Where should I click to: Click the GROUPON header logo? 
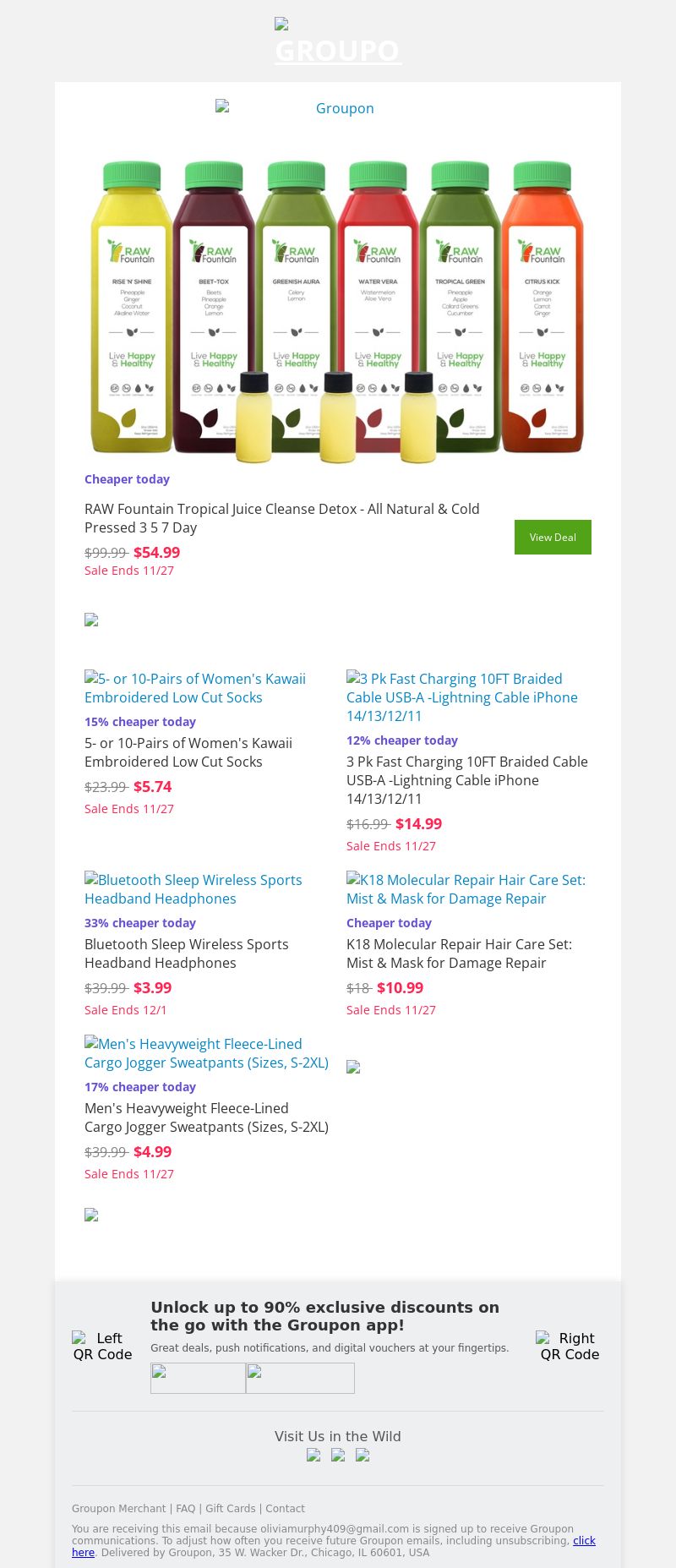[338, 42]
